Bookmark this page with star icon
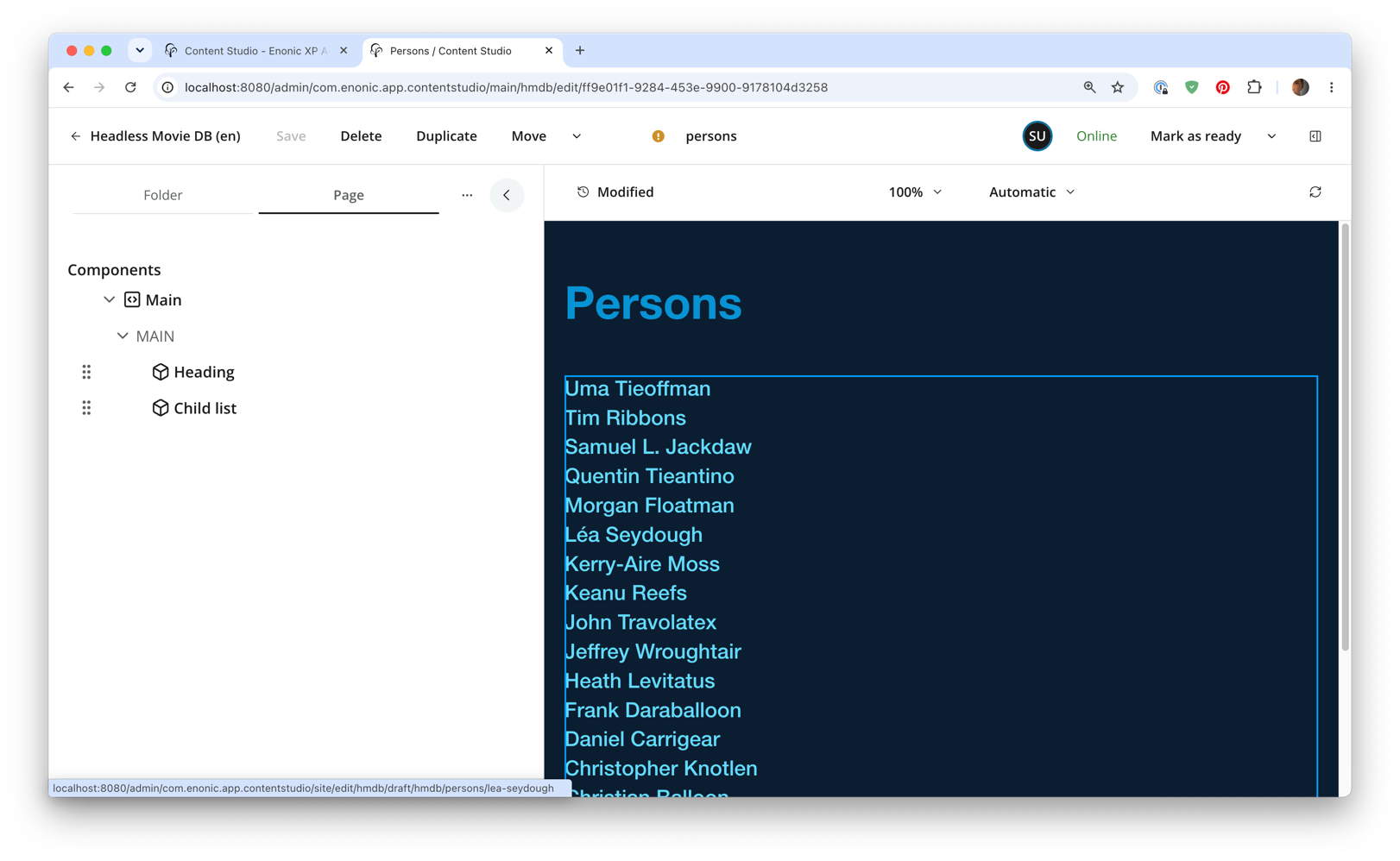 pos(1118,87)
